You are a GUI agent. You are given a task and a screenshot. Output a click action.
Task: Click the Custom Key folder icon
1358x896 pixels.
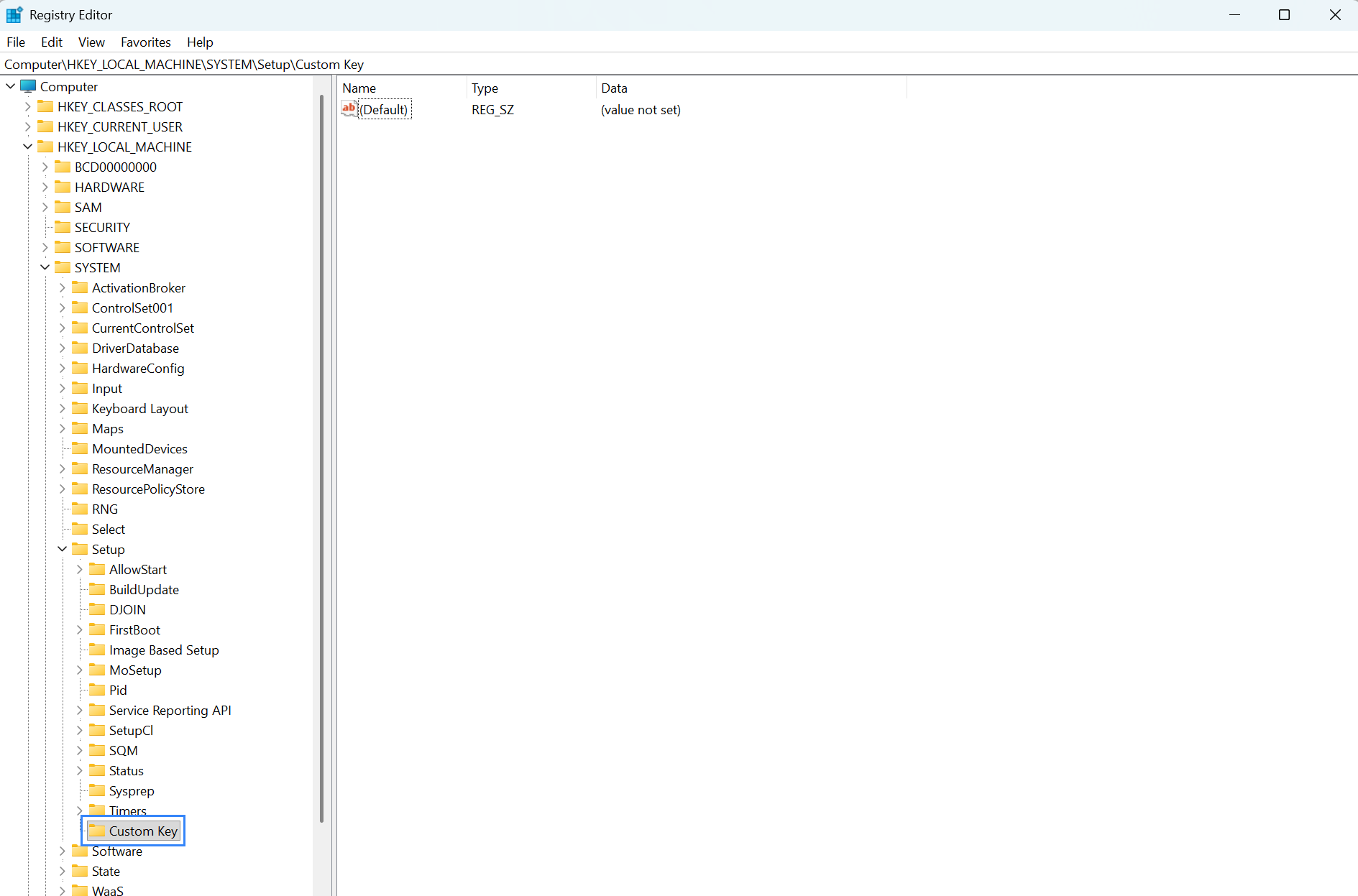pyautogui.click(x=97, y=831)
